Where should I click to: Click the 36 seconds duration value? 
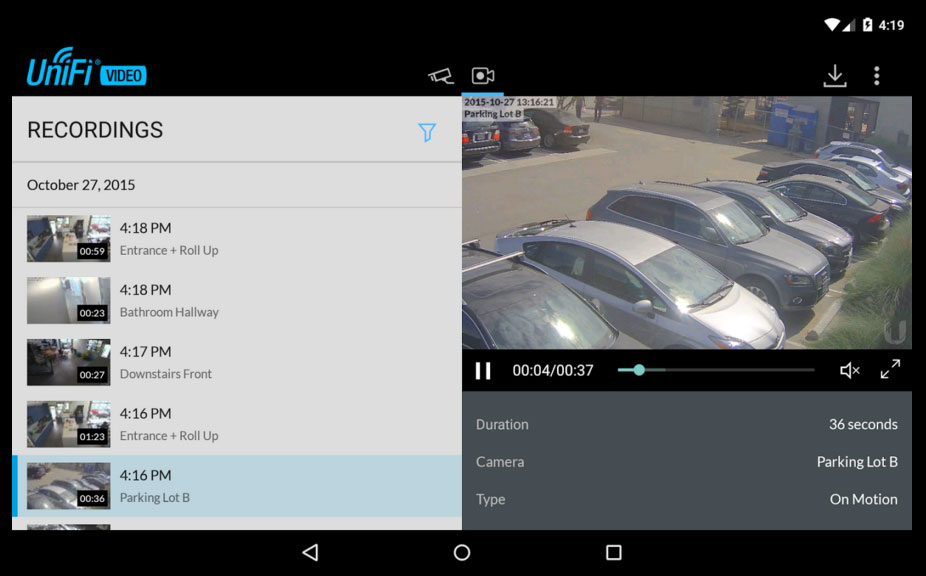[863, 424]
